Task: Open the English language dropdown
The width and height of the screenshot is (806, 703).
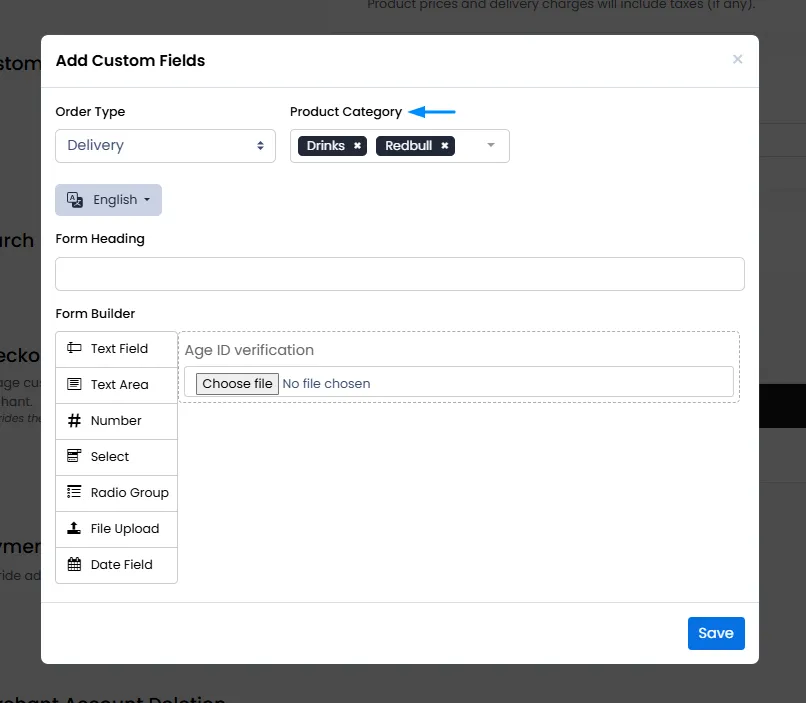Action: [108, 199]
